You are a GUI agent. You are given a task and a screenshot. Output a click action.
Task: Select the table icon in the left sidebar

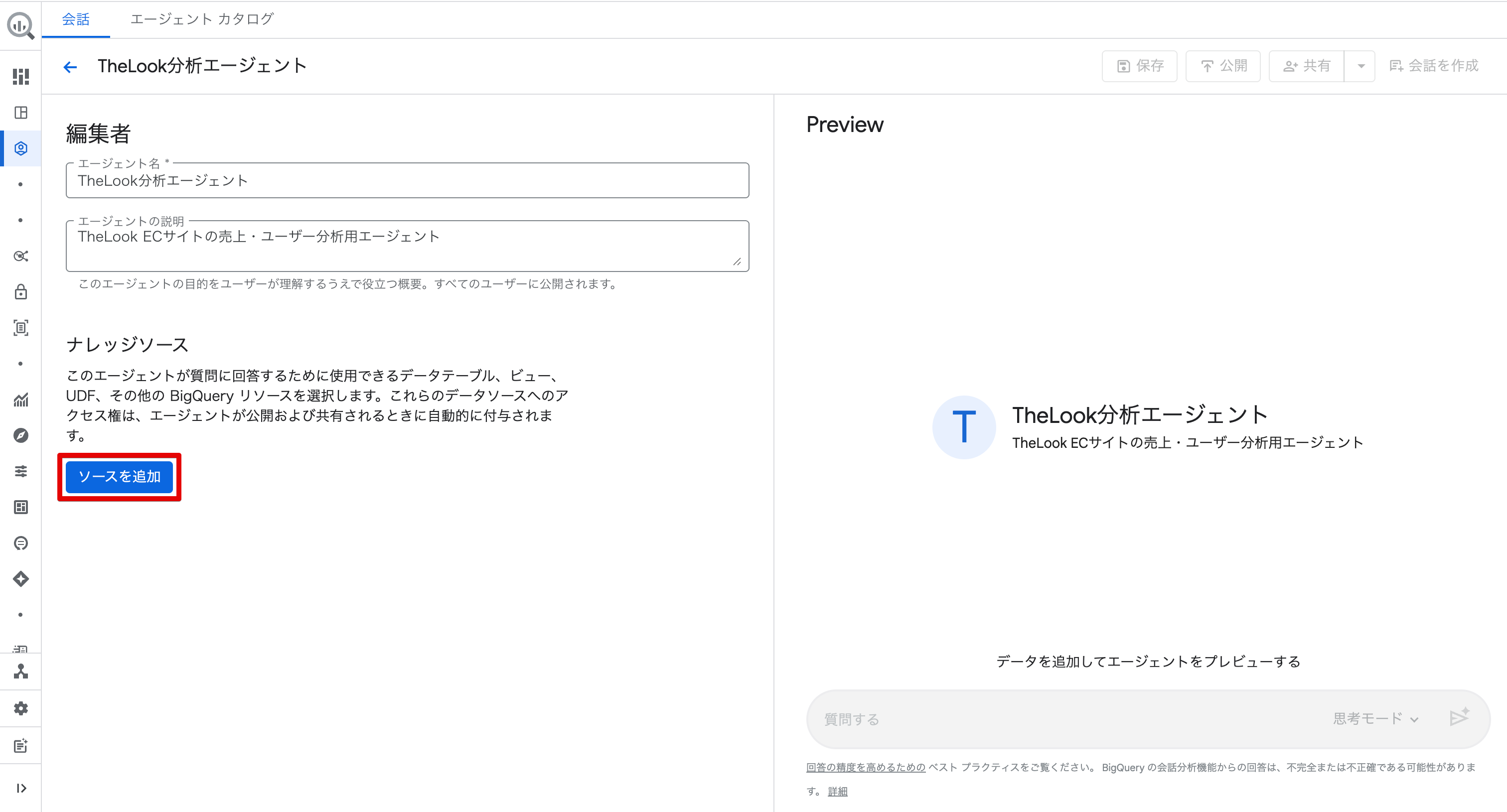[20, 508]
